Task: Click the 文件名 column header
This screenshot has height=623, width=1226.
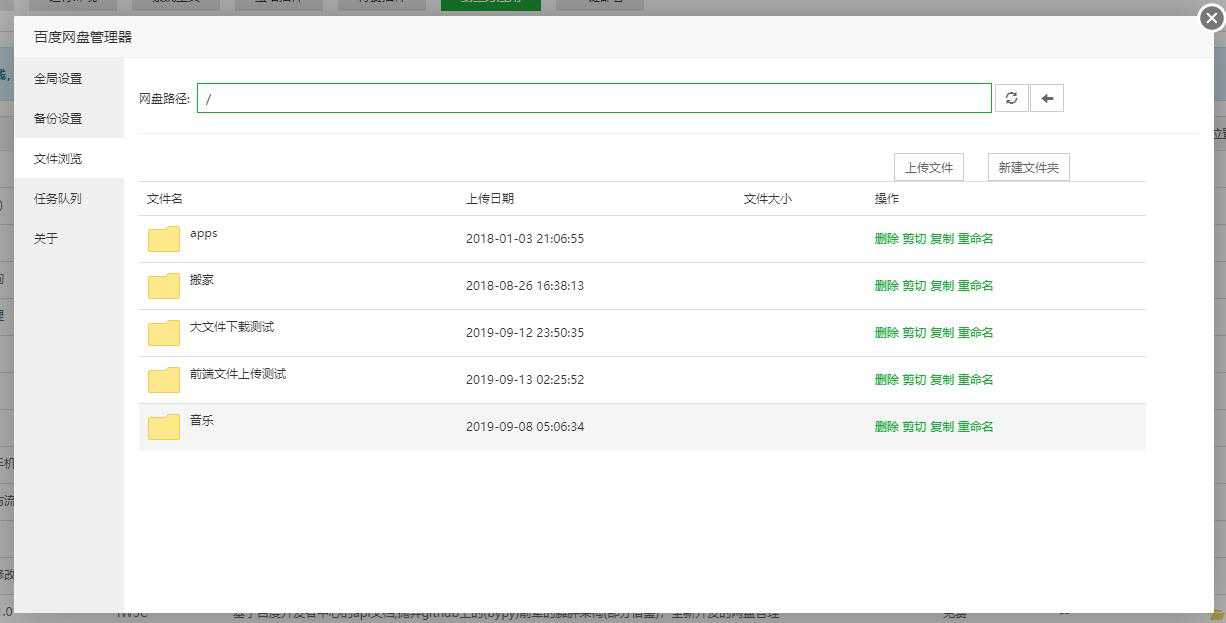Action: pos(165,199)
